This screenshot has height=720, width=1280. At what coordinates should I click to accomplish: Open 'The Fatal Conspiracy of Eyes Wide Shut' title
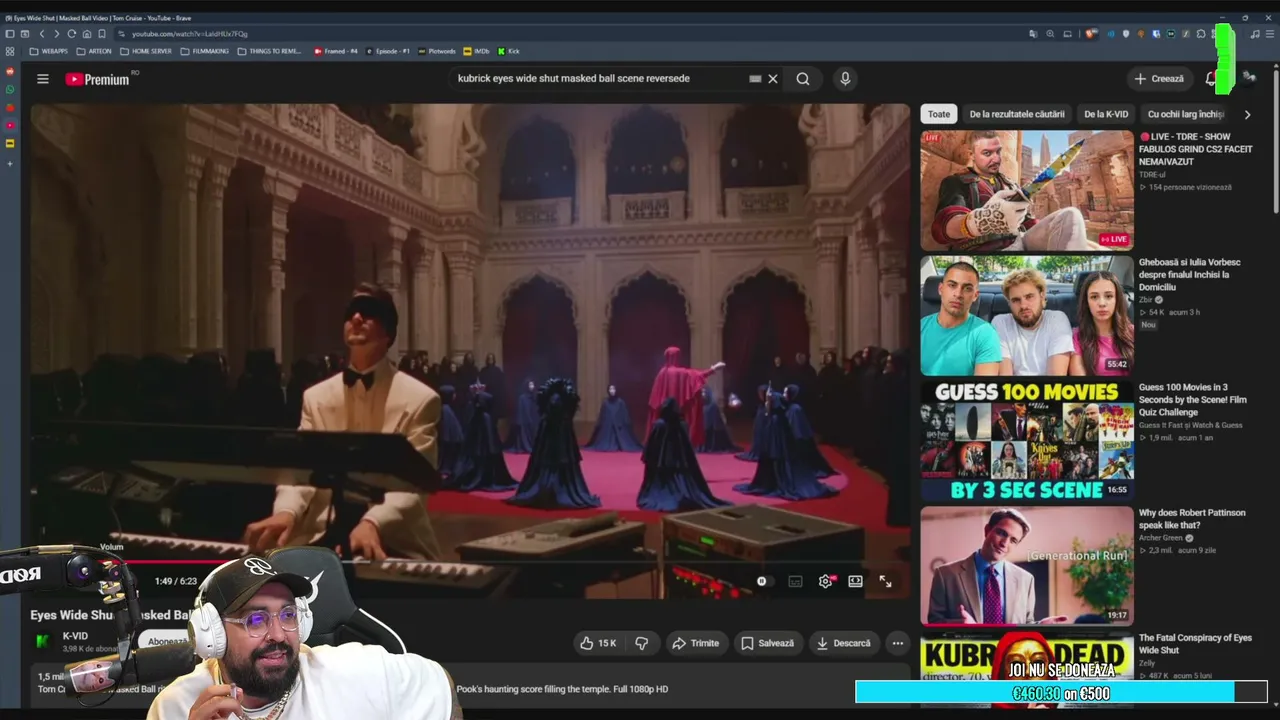click(1195, 644)
